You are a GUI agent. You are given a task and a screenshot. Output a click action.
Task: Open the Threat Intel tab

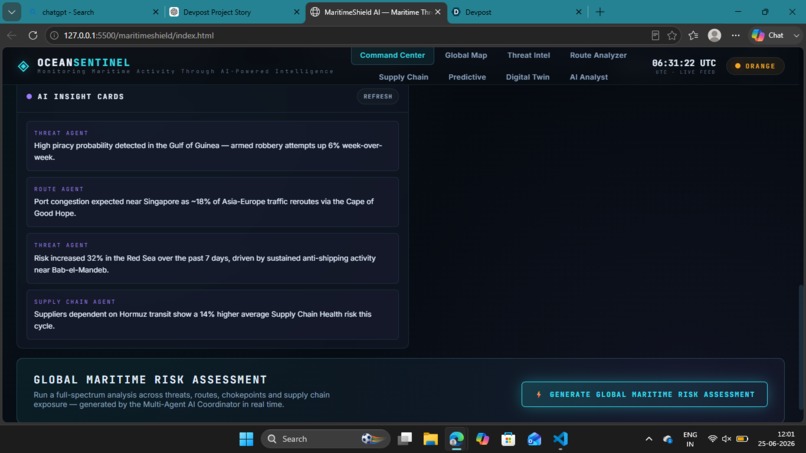tap(528, 56)
